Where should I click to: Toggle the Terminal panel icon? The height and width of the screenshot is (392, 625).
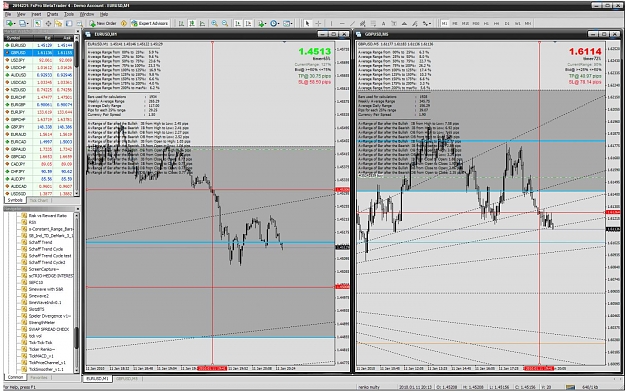click(x=69, y=24)
